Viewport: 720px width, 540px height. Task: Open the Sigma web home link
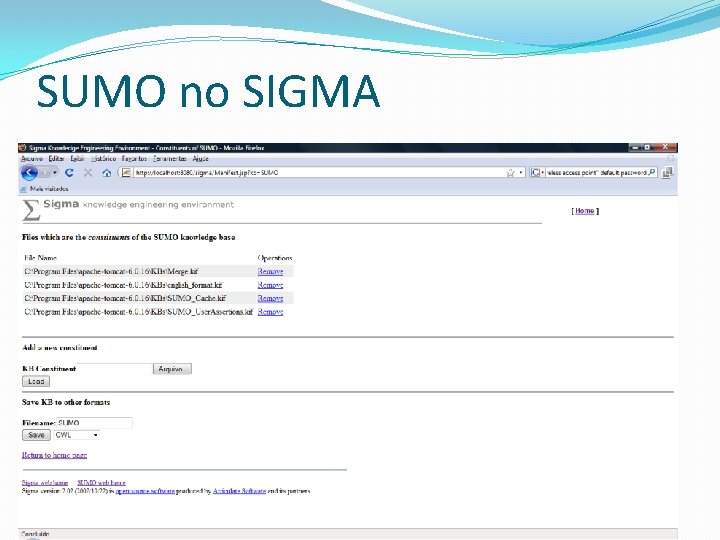45,483
